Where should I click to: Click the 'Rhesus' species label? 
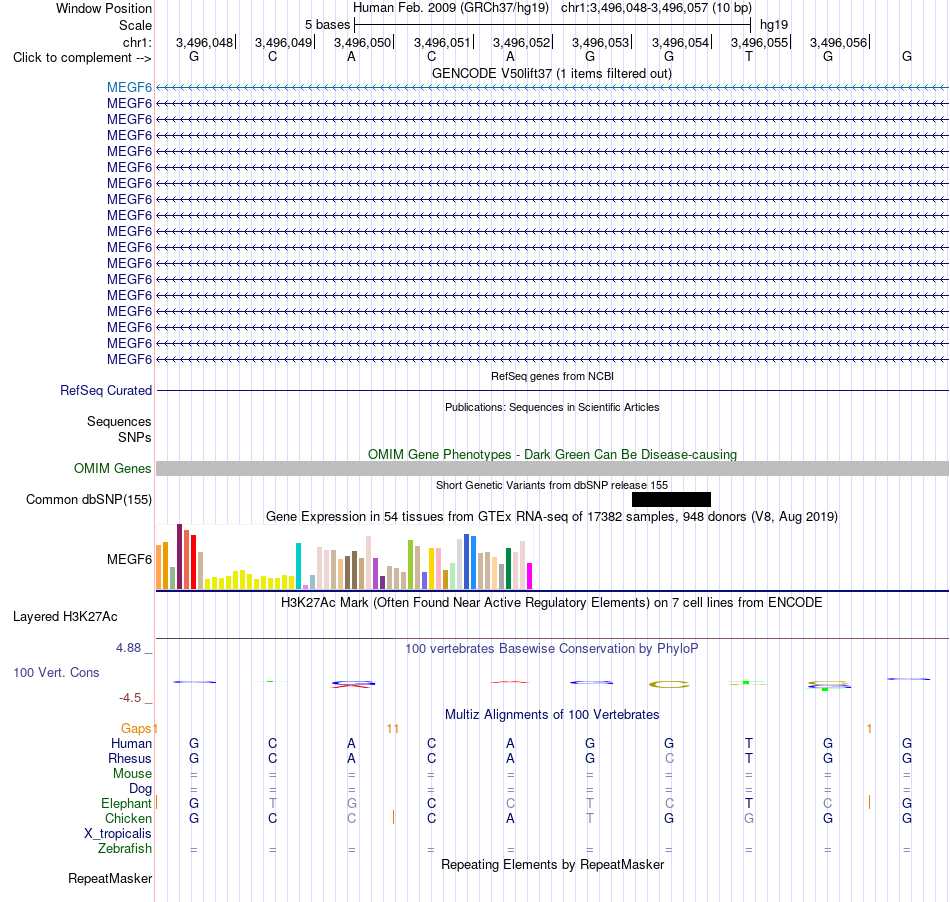pos(130,758)
